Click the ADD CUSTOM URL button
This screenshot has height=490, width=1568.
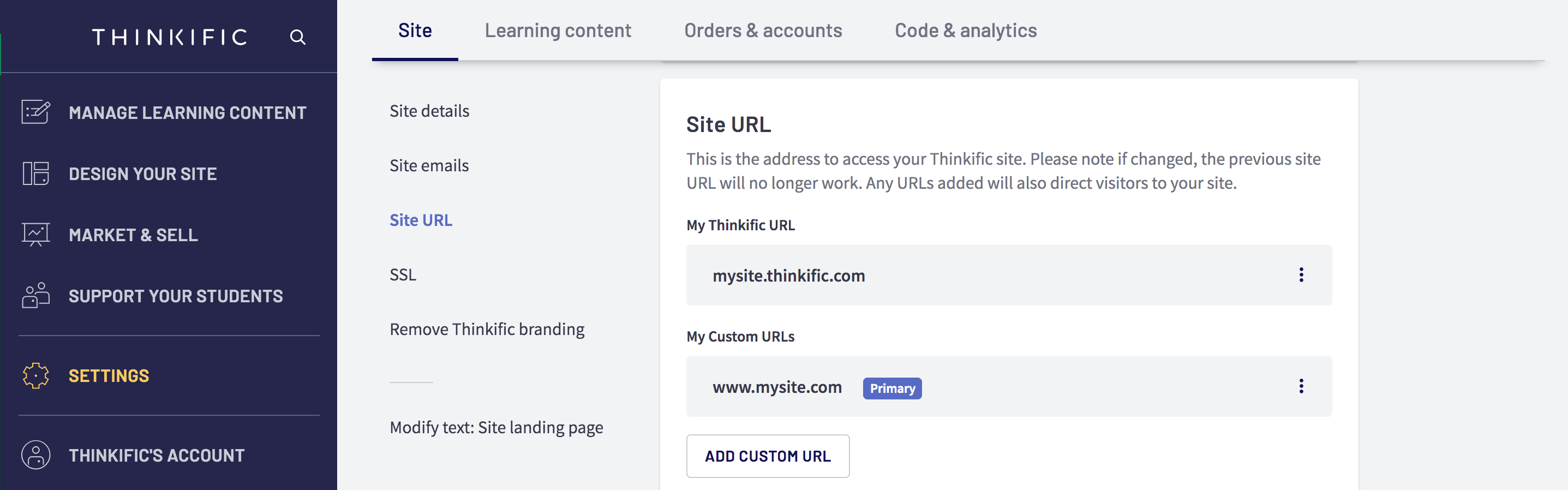768,456
